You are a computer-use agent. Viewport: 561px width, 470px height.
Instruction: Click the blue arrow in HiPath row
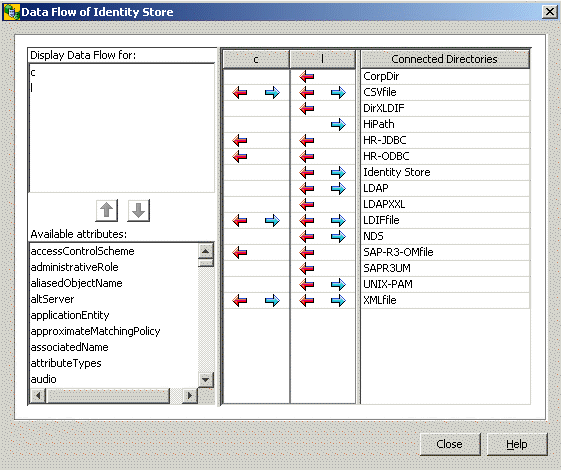pos(338,124)
